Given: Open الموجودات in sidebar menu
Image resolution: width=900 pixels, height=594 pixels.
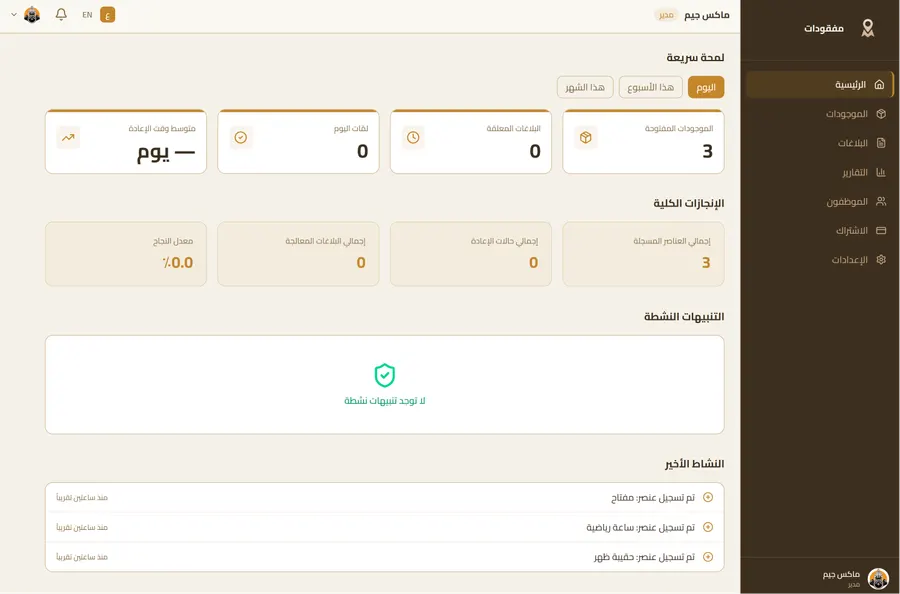Looking at the screenshot, I should (x=820, y=114).
